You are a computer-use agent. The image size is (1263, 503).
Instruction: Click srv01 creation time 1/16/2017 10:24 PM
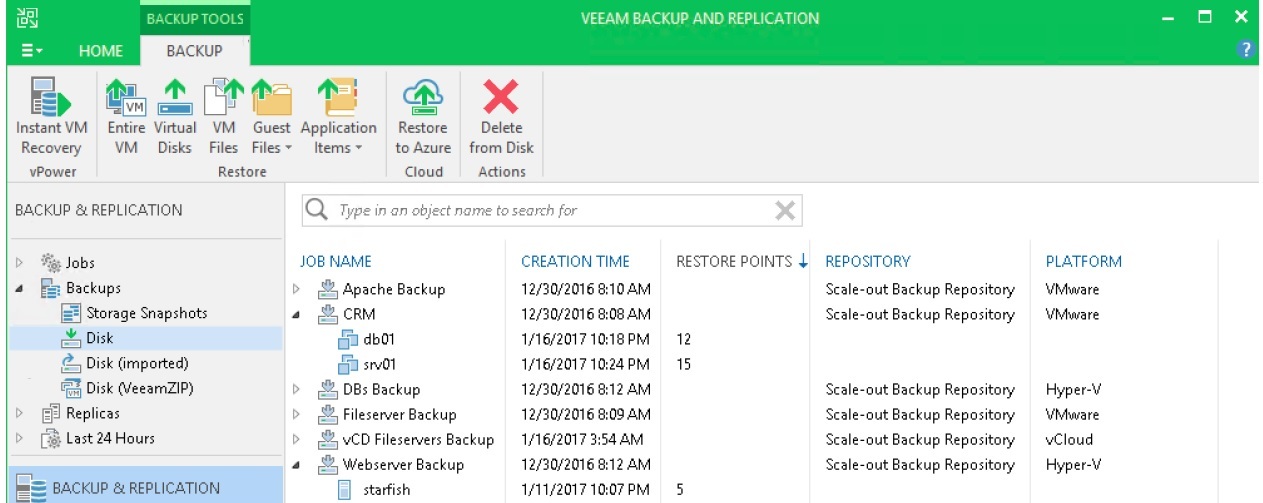586,364
